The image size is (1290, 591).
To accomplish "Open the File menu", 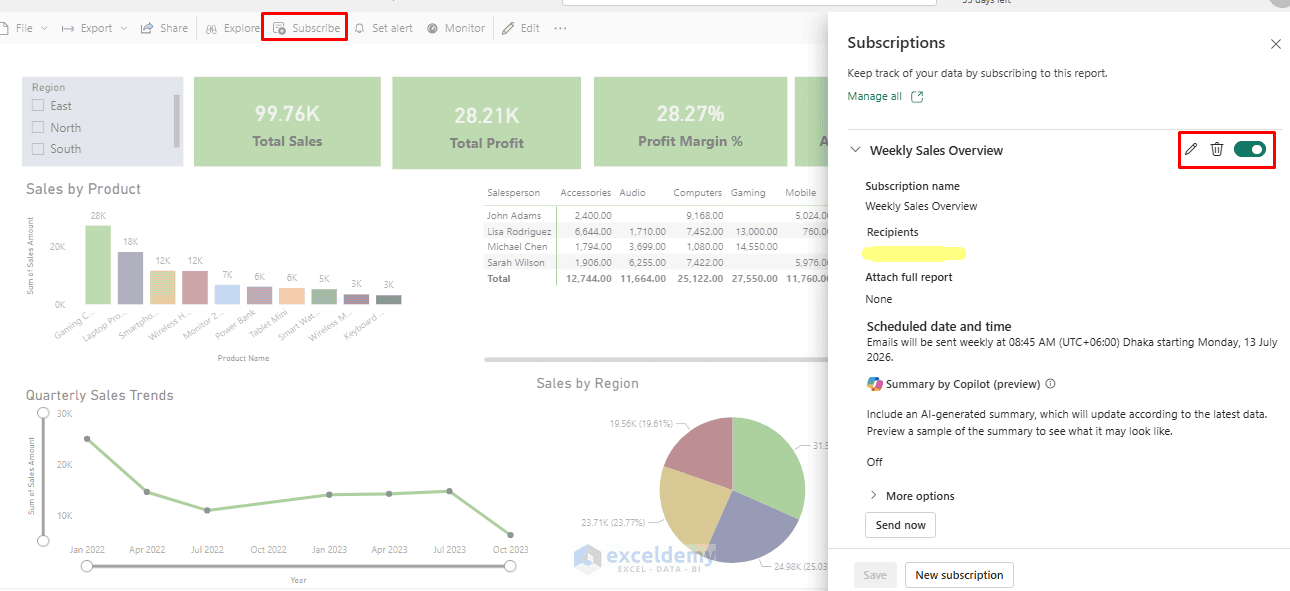I will (23, 28).
